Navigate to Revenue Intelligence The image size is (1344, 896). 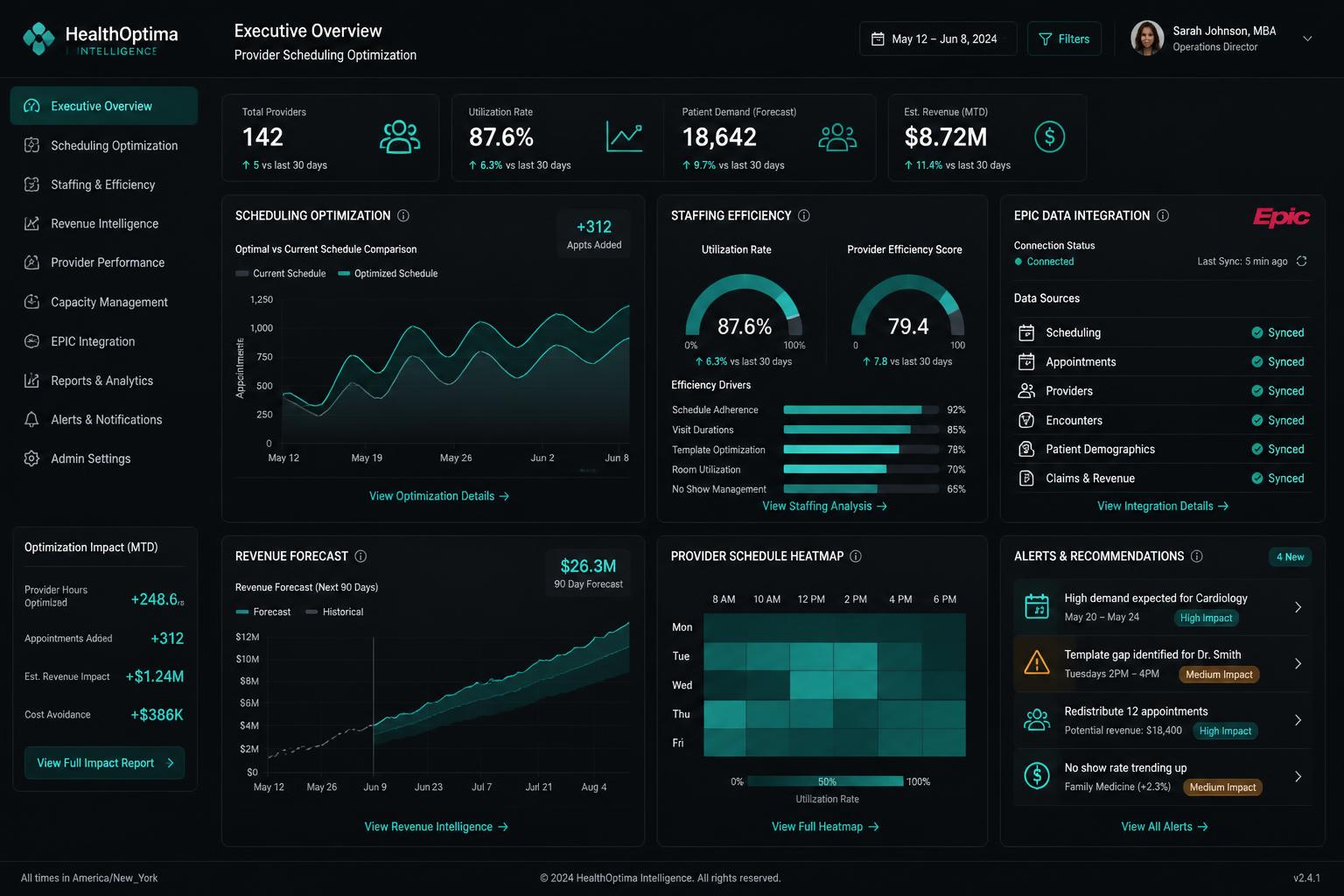(x=103, y=223)
